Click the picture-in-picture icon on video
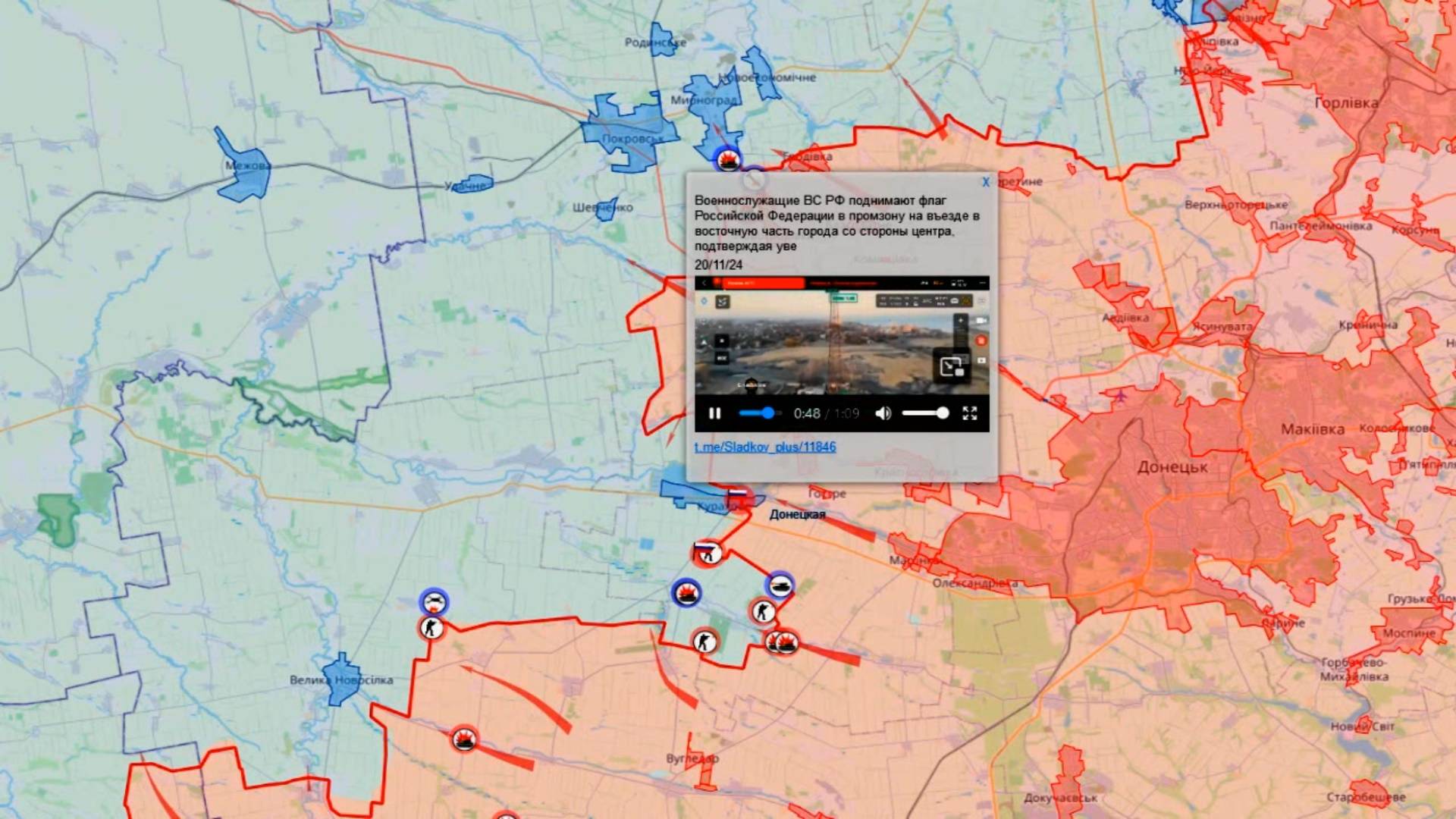This screenshot has width=1456, height=819. click(951, 366)
